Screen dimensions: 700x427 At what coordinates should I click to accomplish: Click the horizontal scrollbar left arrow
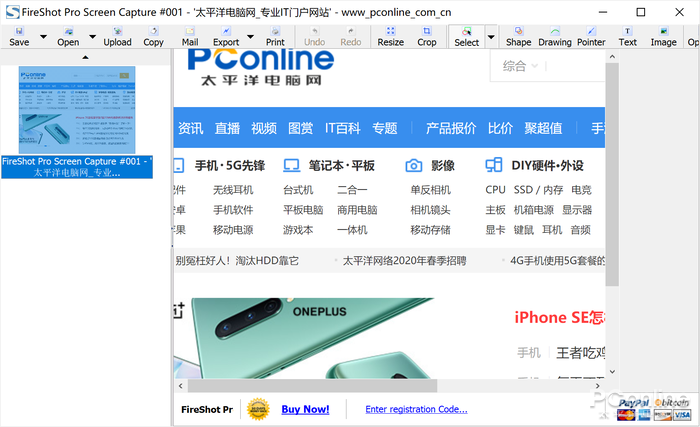click(x=180, y=385)
